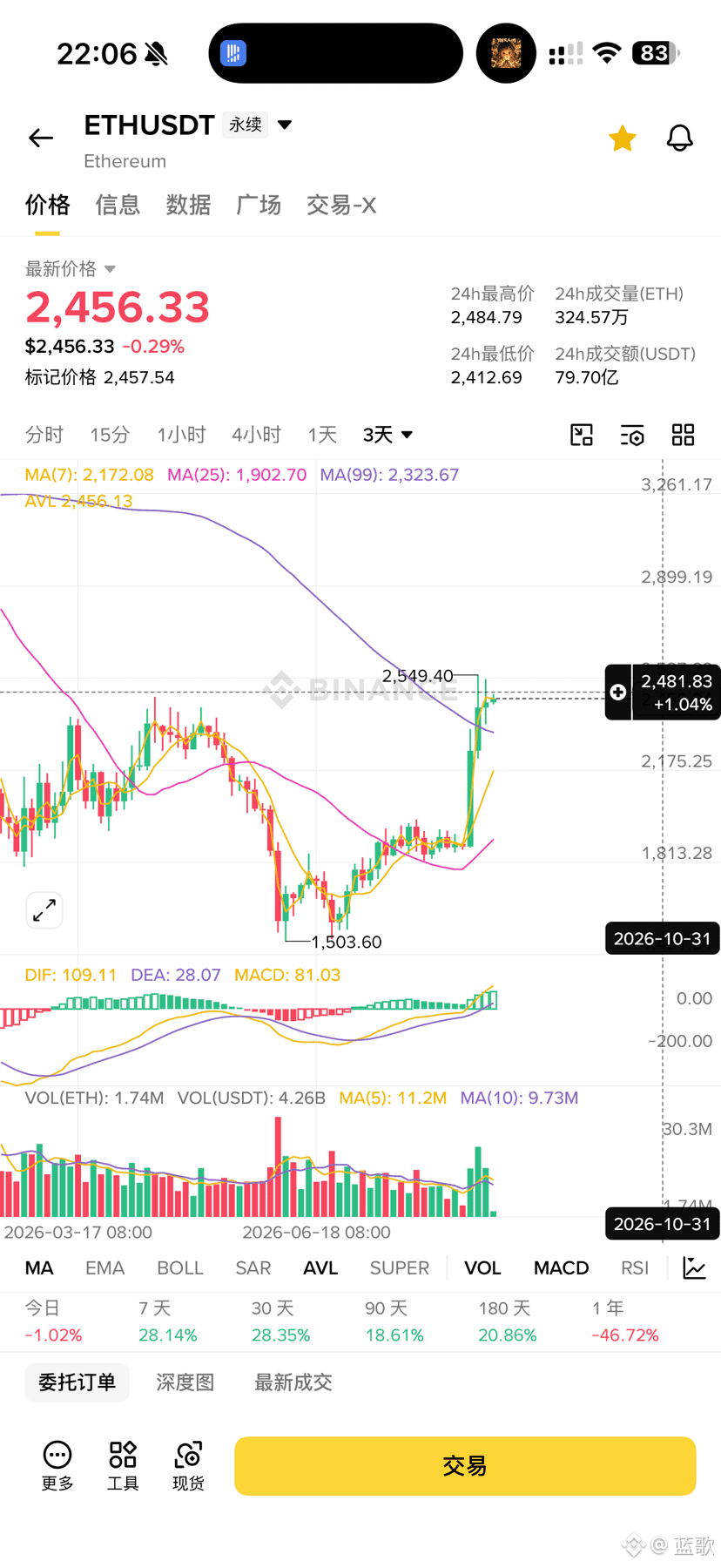This screenshot has width=721, height=1568.
Task: Toggle the yellow favorite star
Action: pyautogui.click(x=622, y=138)
